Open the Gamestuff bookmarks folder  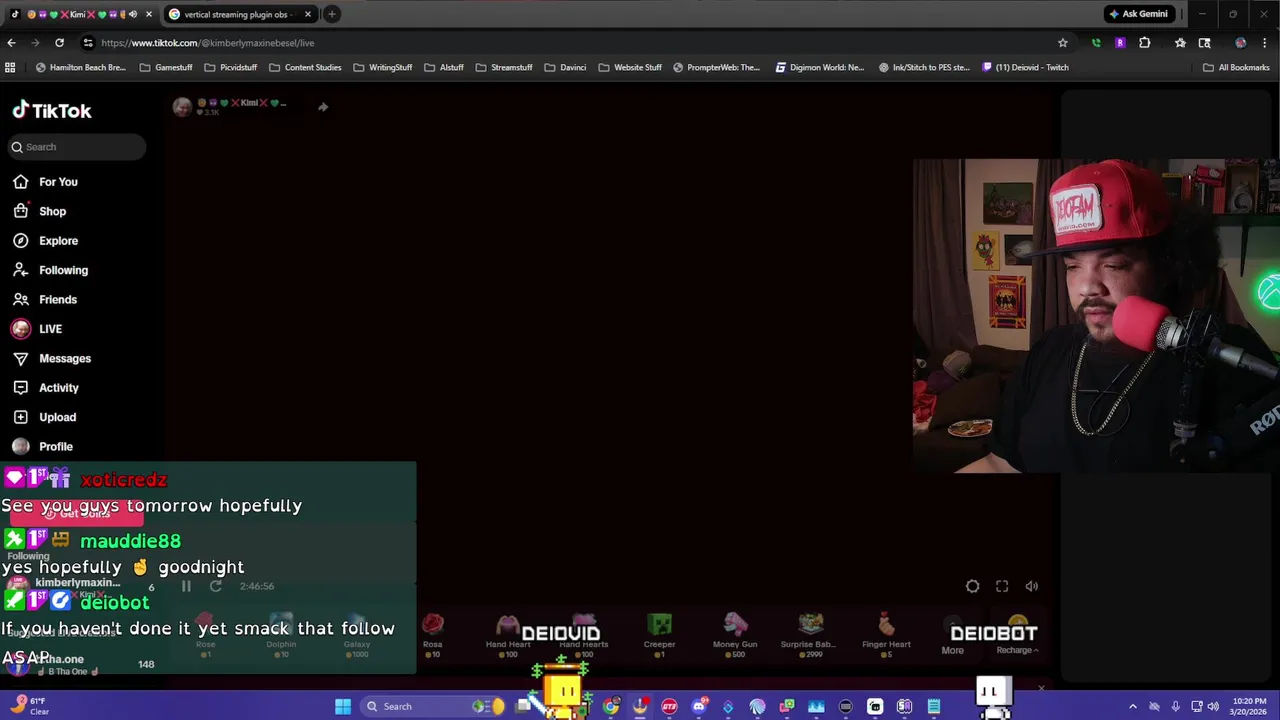pos(166,68)
